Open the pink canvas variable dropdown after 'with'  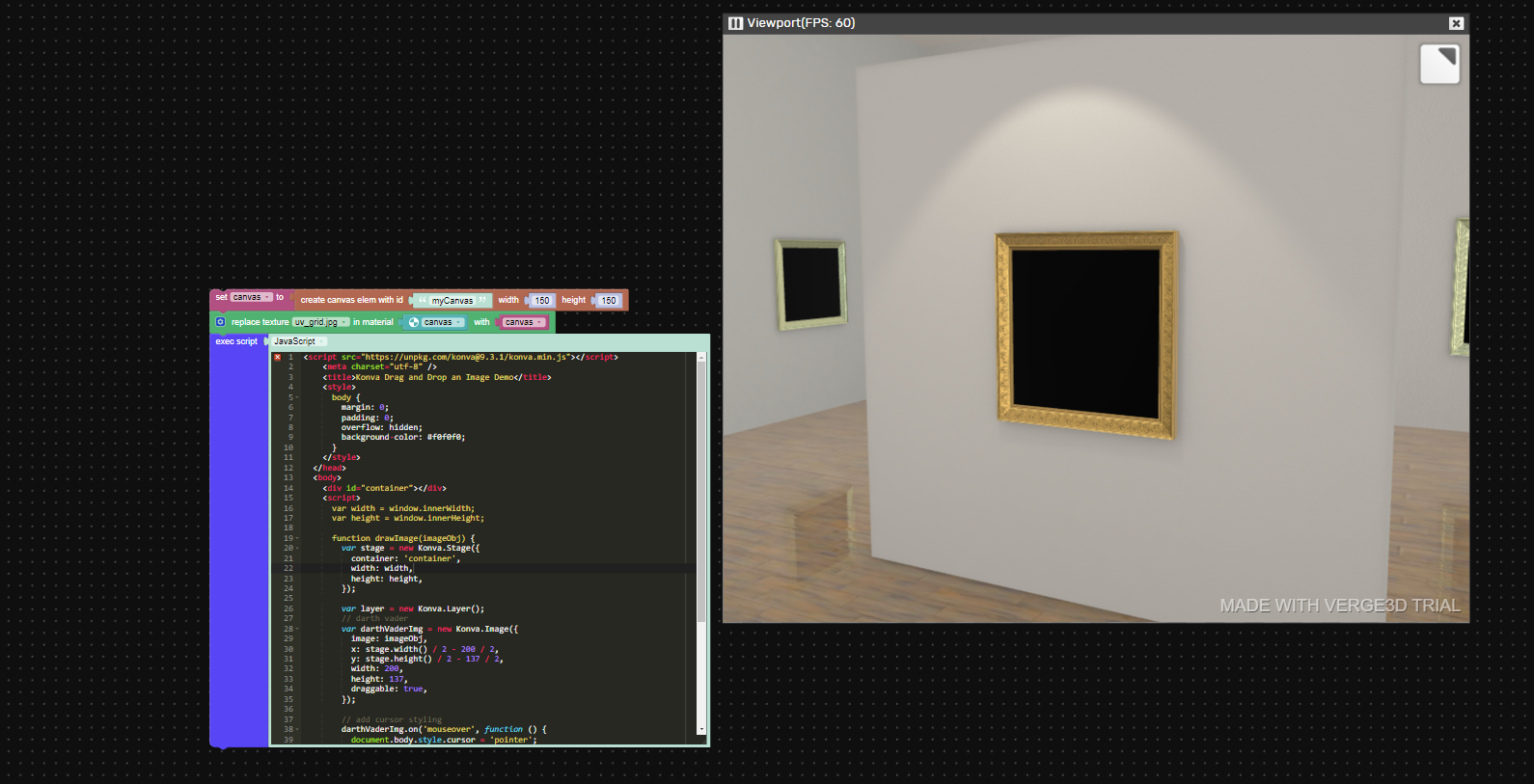tap(524, 322)
